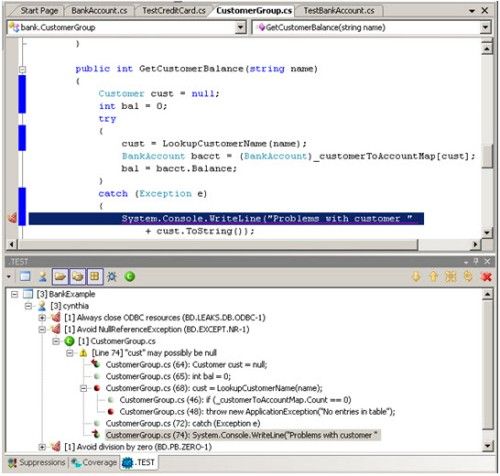Open the bank.CustomerGroup class dropdown
Viewport: 500px width, 476px height.
pyautogui.click(x=241, y=27)
